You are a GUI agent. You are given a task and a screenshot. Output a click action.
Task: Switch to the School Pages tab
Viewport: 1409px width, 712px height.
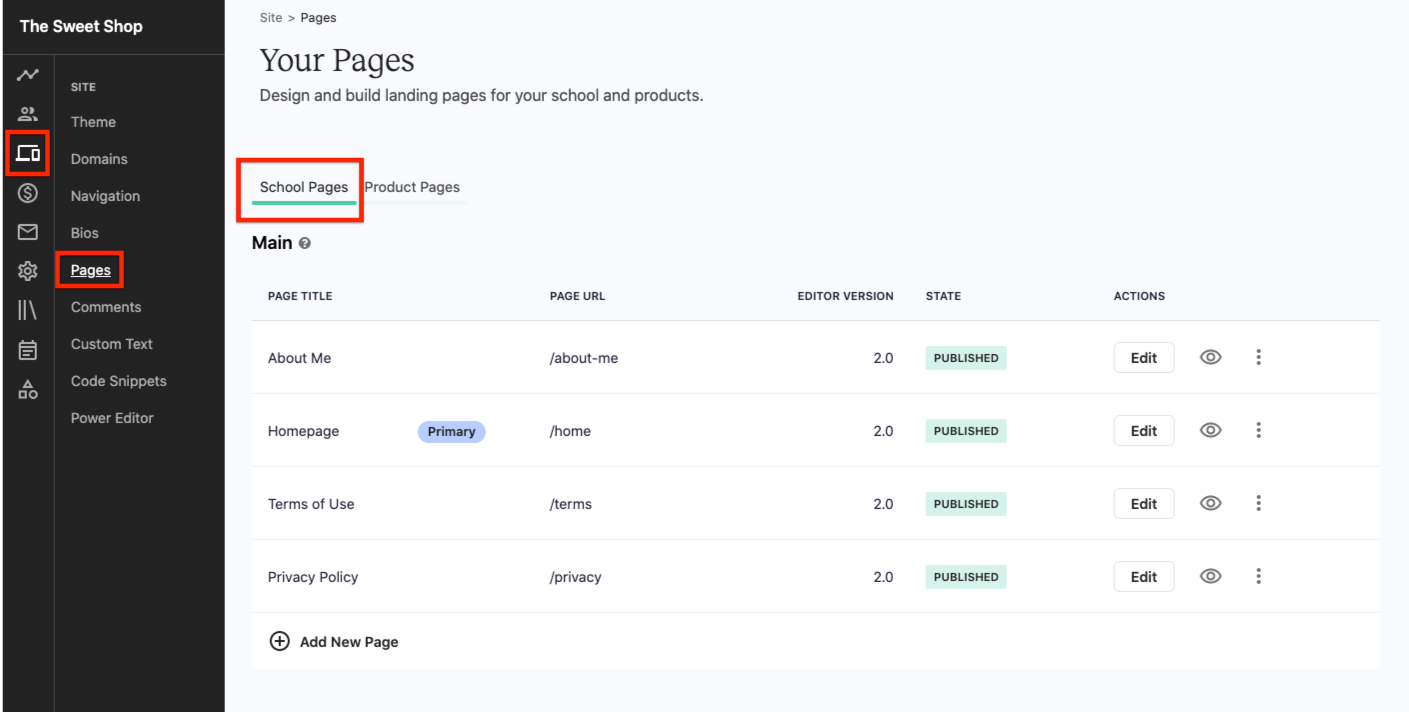tap(304, 187)
